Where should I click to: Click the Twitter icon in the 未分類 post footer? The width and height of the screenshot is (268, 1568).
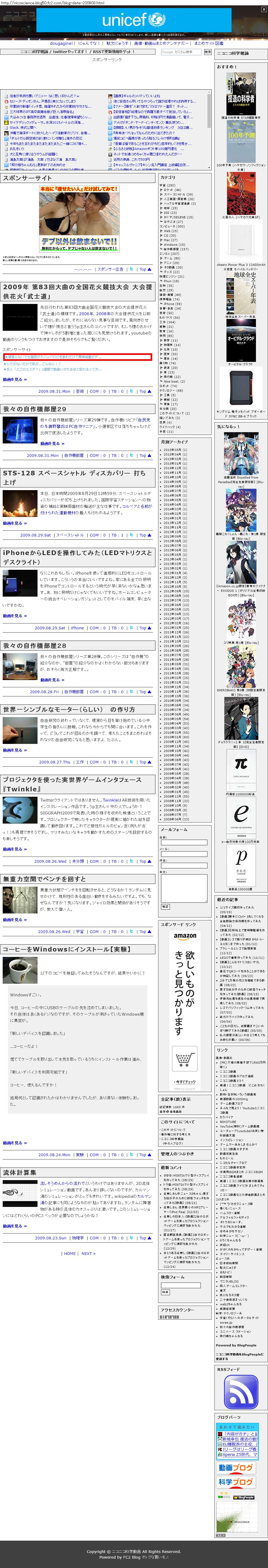pos(131,861)
